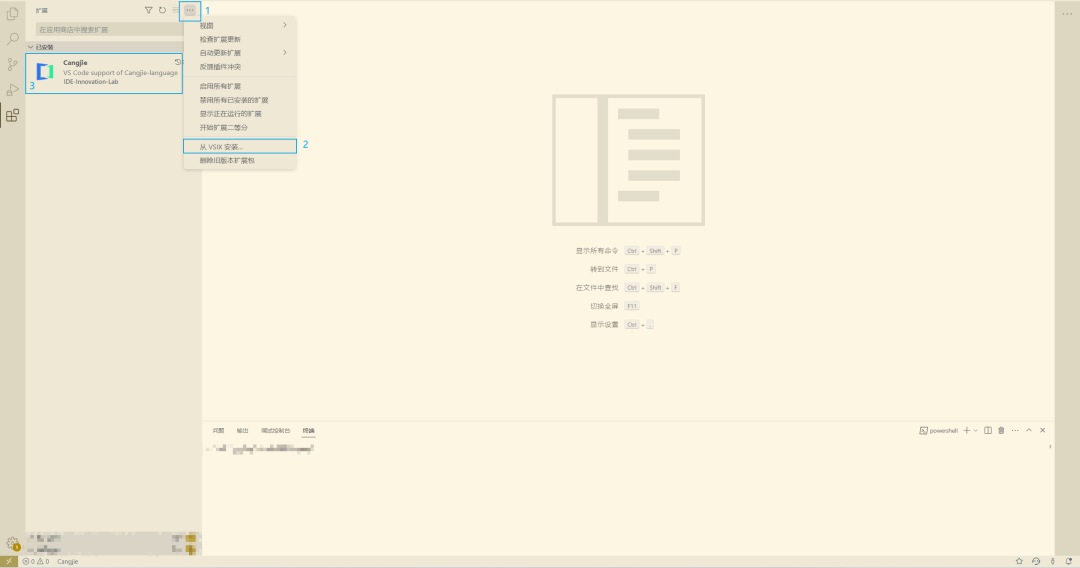Click the history icon on the Cangjie extension
The image size is (1080, 568).
tap(178, 62)
